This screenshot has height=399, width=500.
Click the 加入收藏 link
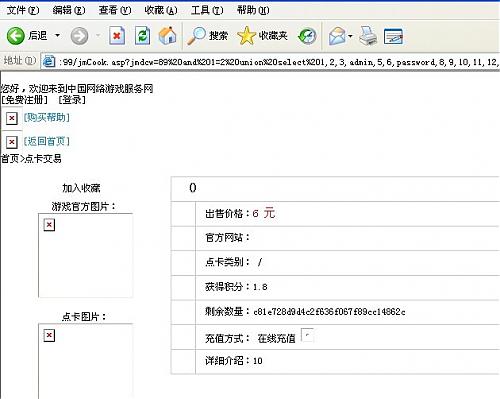coord(81,188)
